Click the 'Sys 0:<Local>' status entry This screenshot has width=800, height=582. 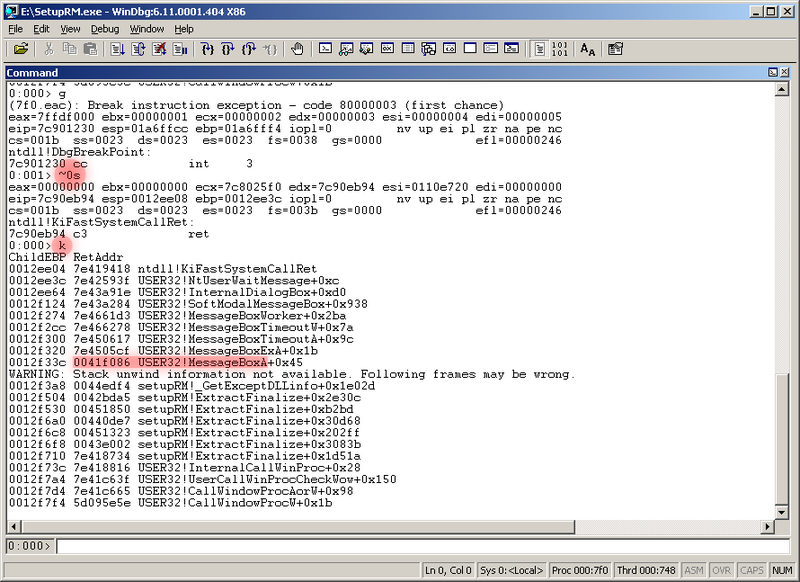pyautogui.click(x=512, y=570)
